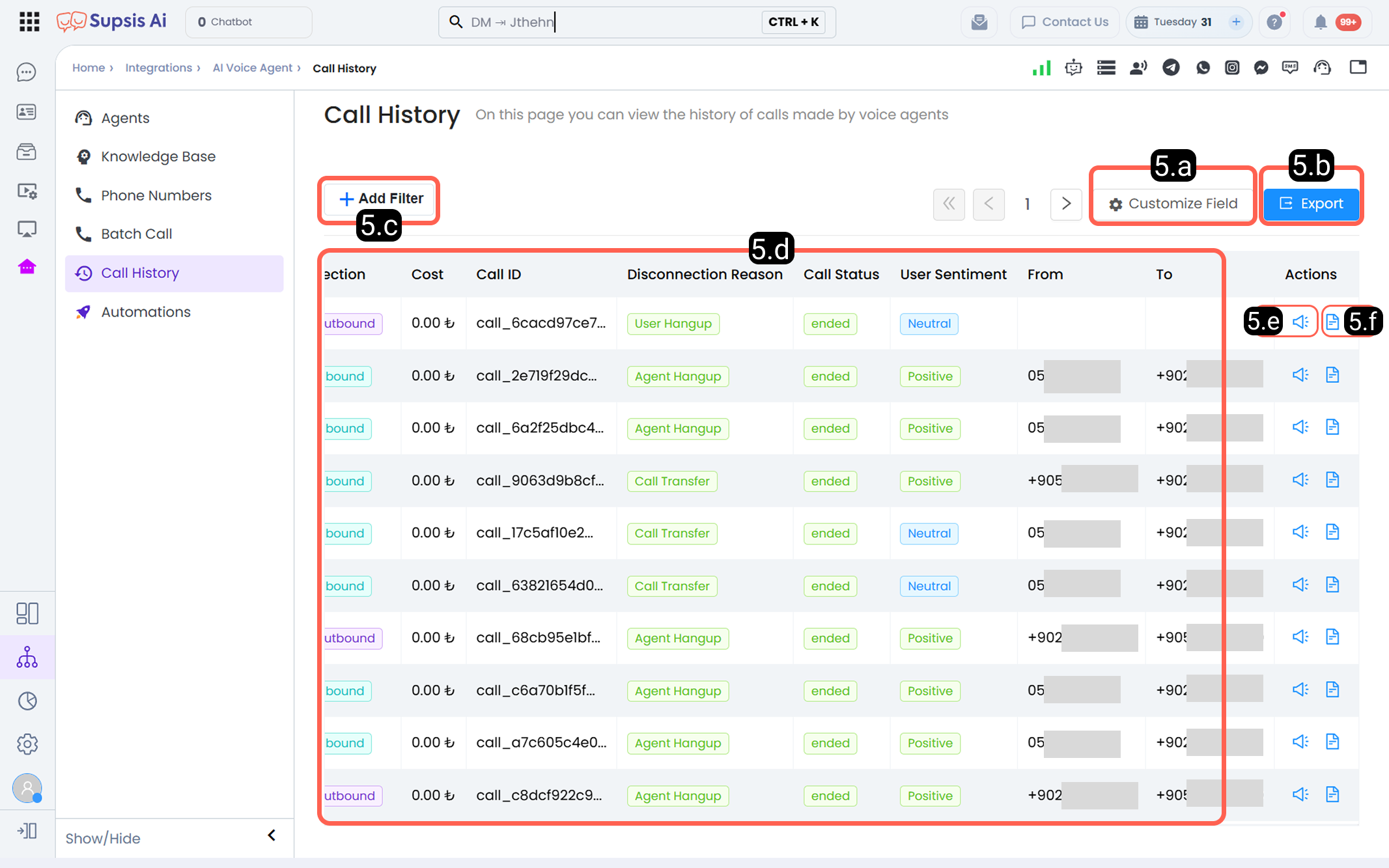Open transcript for call_63821654d0 row
Image resolution: width=1389 pixels, height=868 pixels.
tap(1332, 585)
